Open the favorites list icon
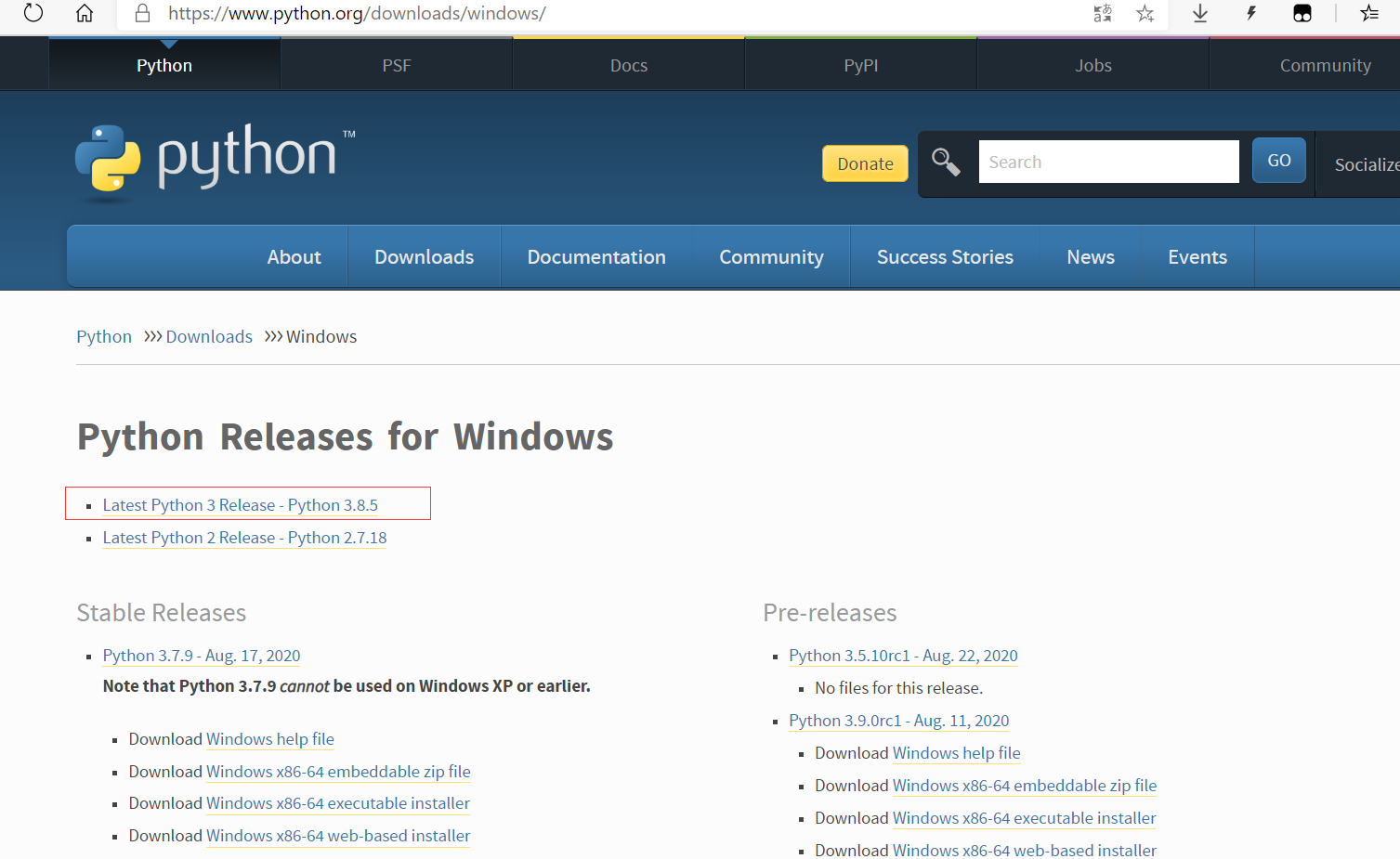 tap(1369, 13)
